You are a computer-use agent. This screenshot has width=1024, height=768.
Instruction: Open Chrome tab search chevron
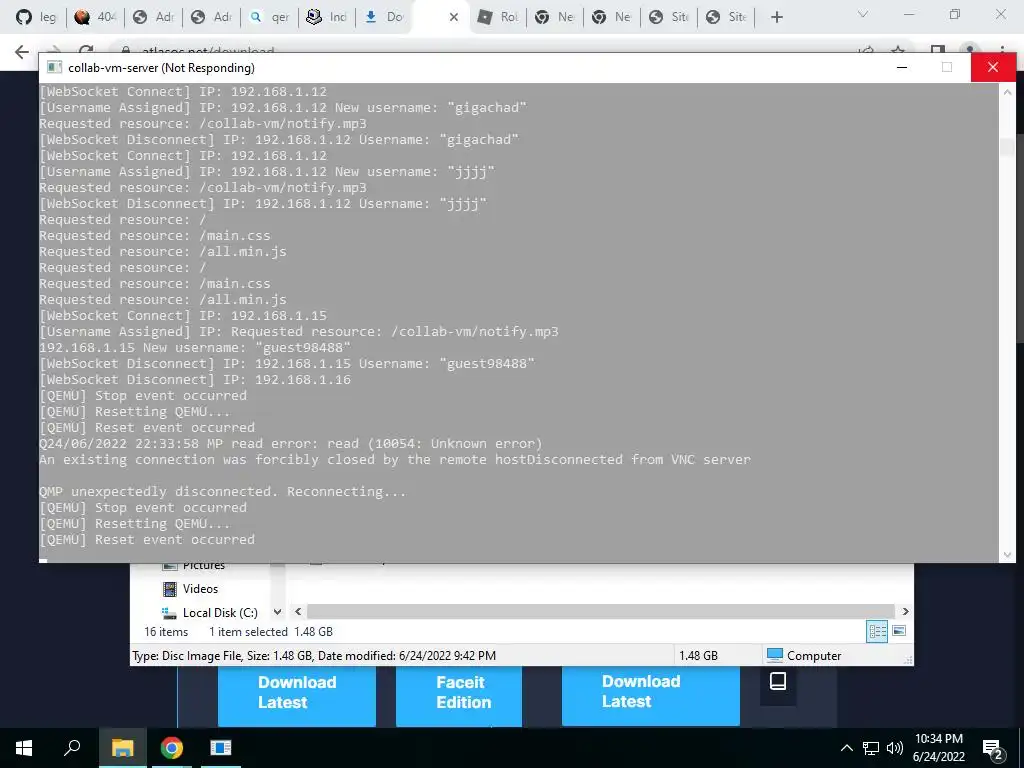pos(863,14)
